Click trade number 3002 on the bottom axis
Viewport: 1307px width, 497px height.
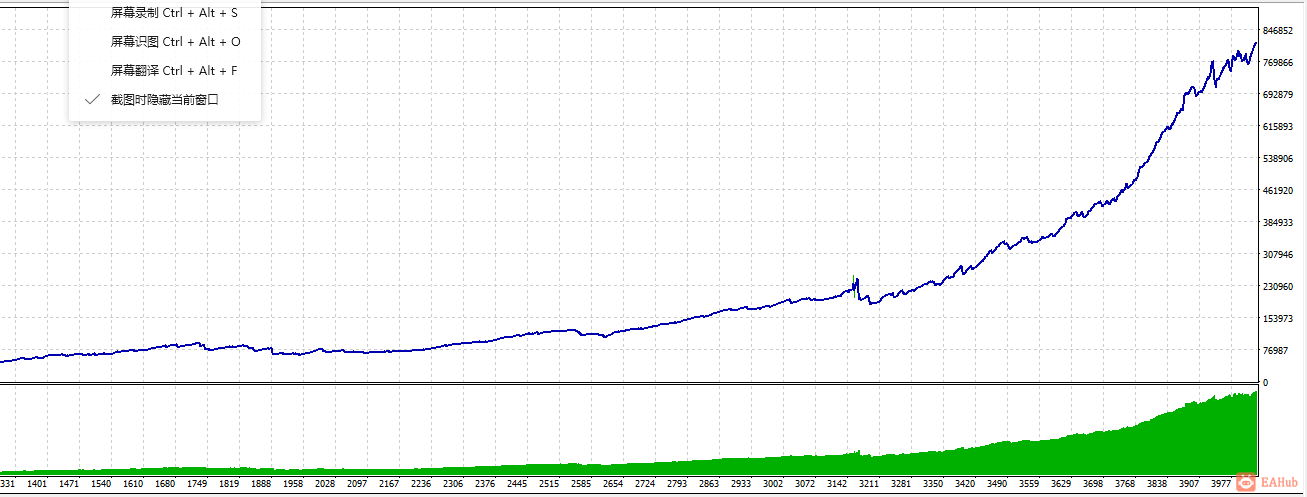(773, 484)
